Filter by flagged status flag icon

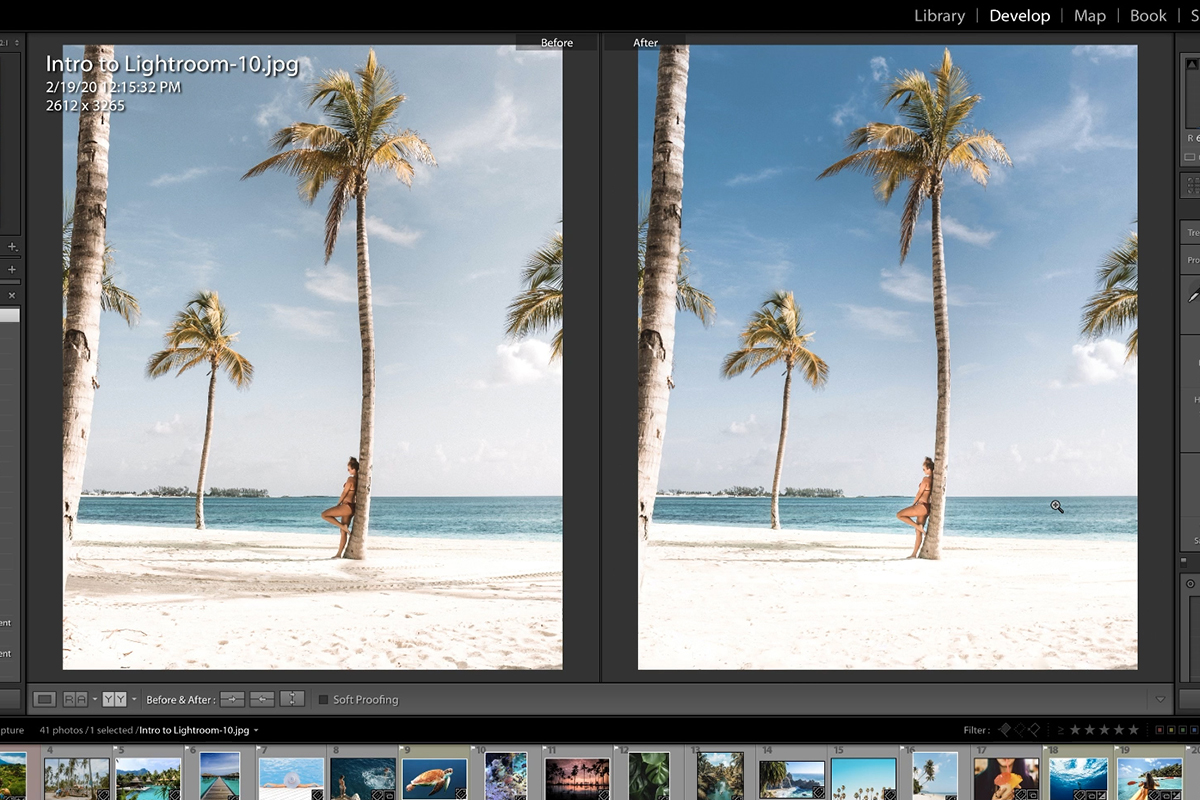click(x=1005, y=730)
